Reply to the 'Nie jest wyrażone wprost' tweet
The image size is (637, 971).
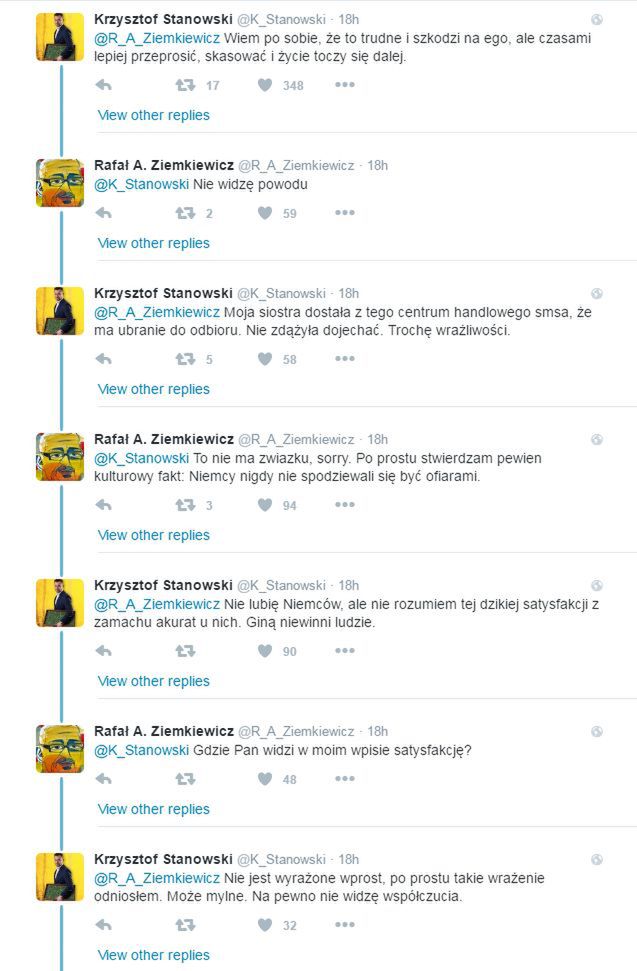coord(103,925)
